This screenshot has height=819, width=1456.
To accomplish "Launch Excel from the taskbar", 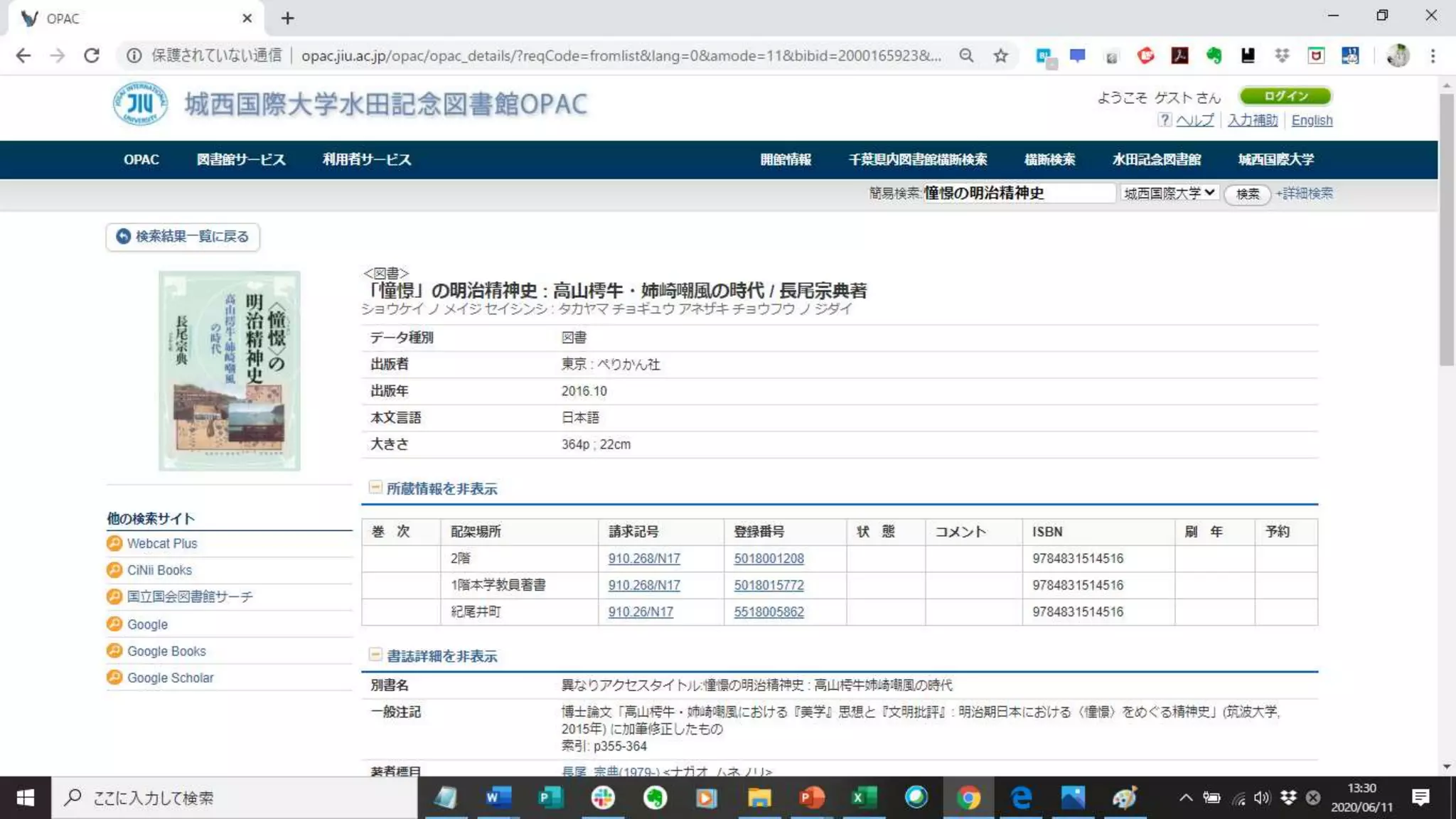I will point(863,798).
